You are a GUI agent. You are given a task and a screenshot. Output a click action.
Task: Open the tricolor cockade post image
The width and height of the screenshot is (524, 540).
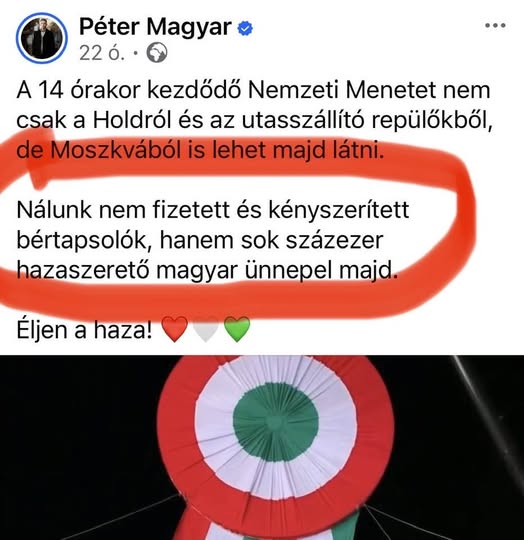click(262, 447)
